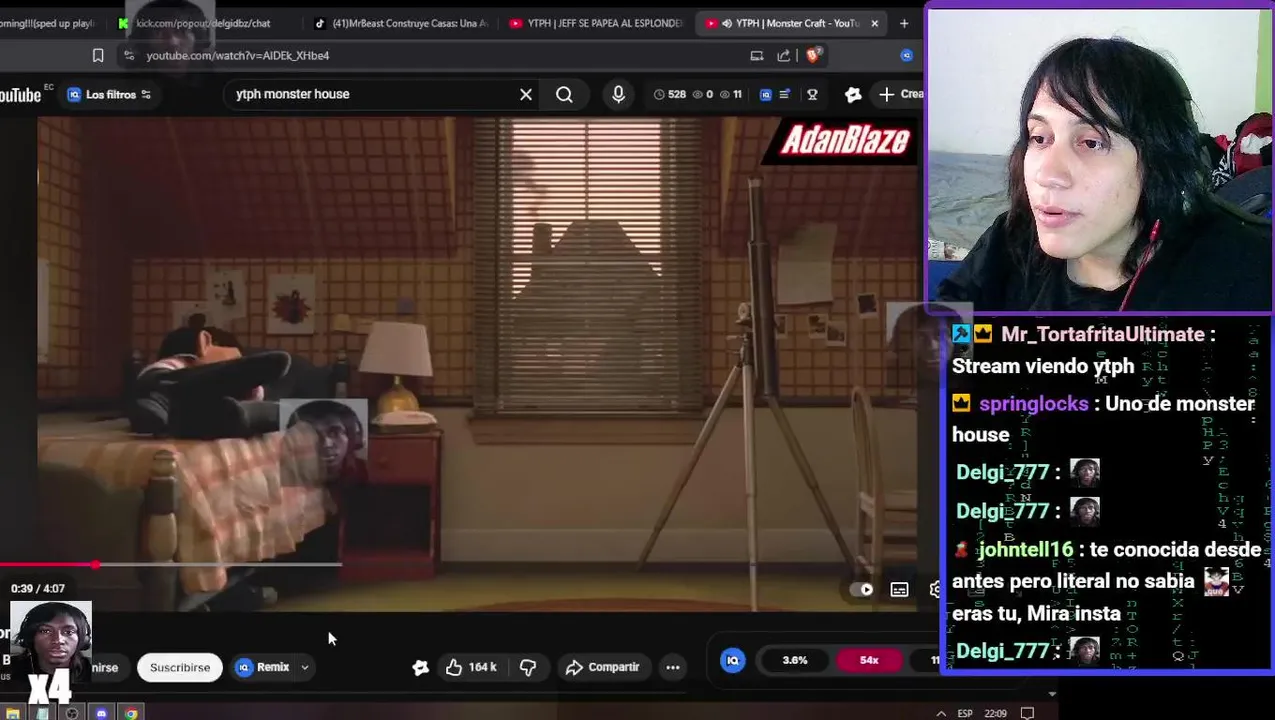This screenshot has height=720, width=1275.
Task: Click the share page icon in address bar
Action: click(x=784, y=56)
